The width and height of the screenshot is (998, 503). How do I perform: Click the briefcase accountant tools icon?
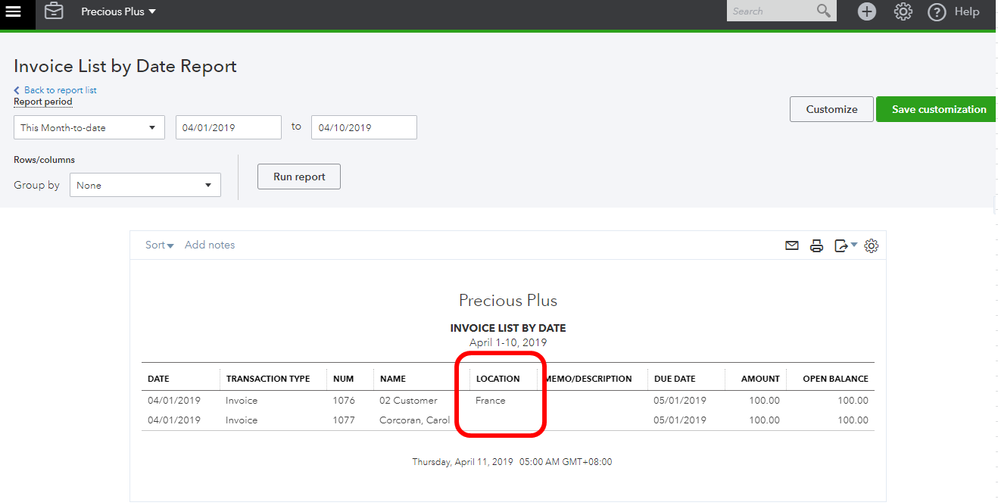pyautogui.click(x=54, y=11)
